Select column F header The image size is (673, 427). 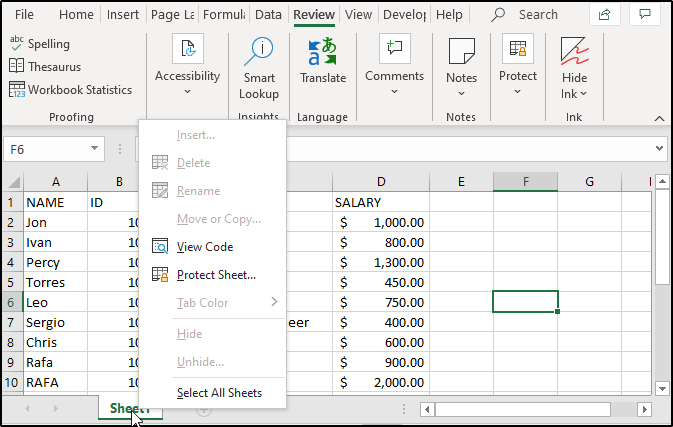[525, 182]
